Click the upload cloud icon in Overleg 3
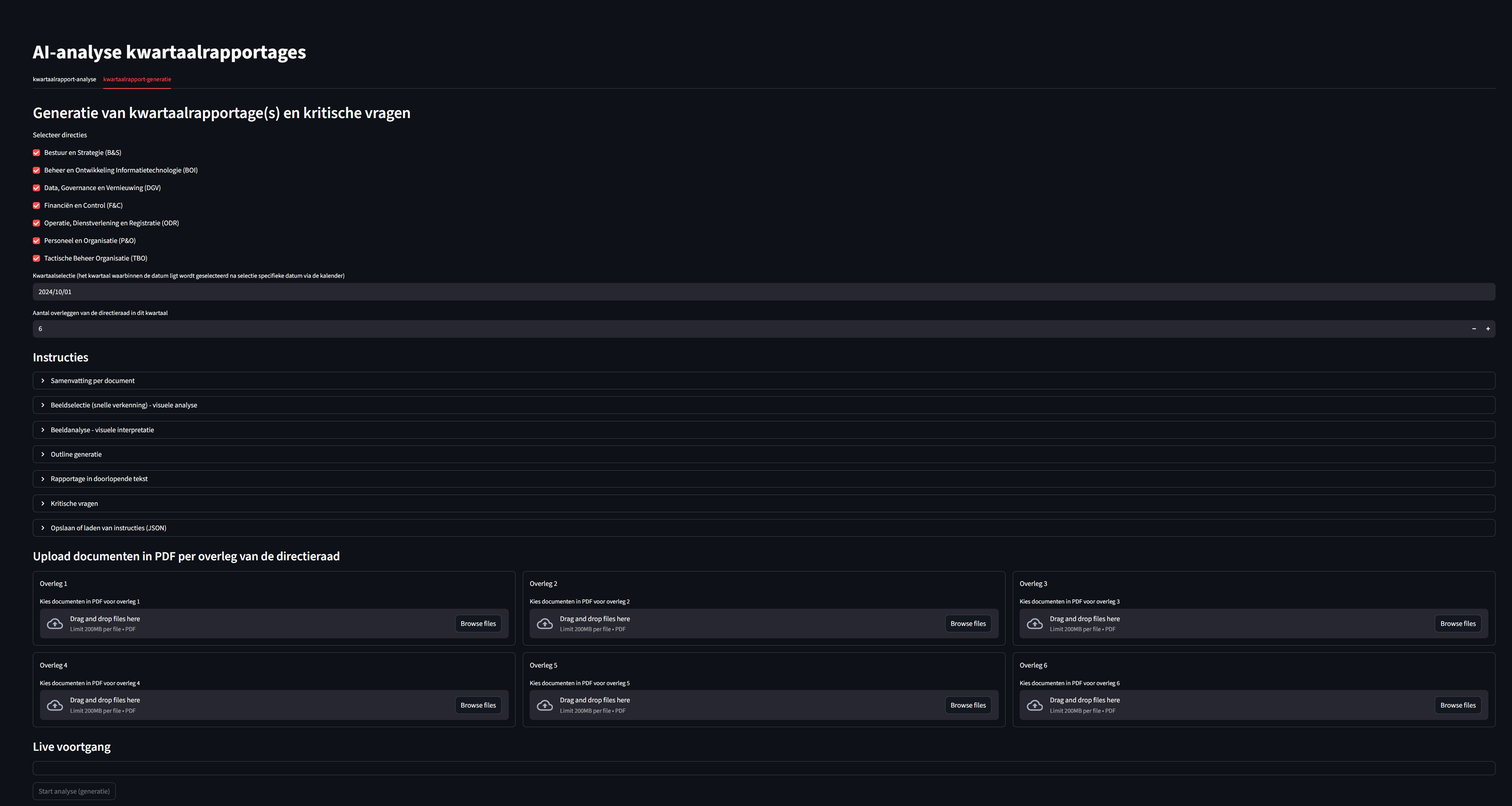 [x=1035, y=624]
